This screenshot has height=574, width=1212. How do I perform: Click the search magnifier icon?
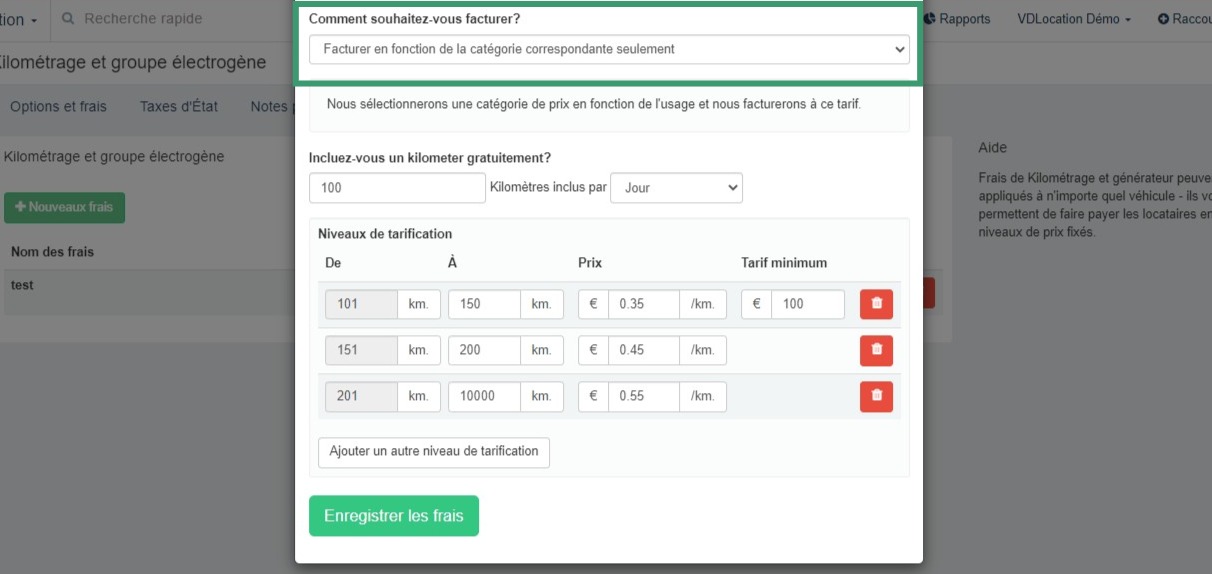tap(68, 19)
